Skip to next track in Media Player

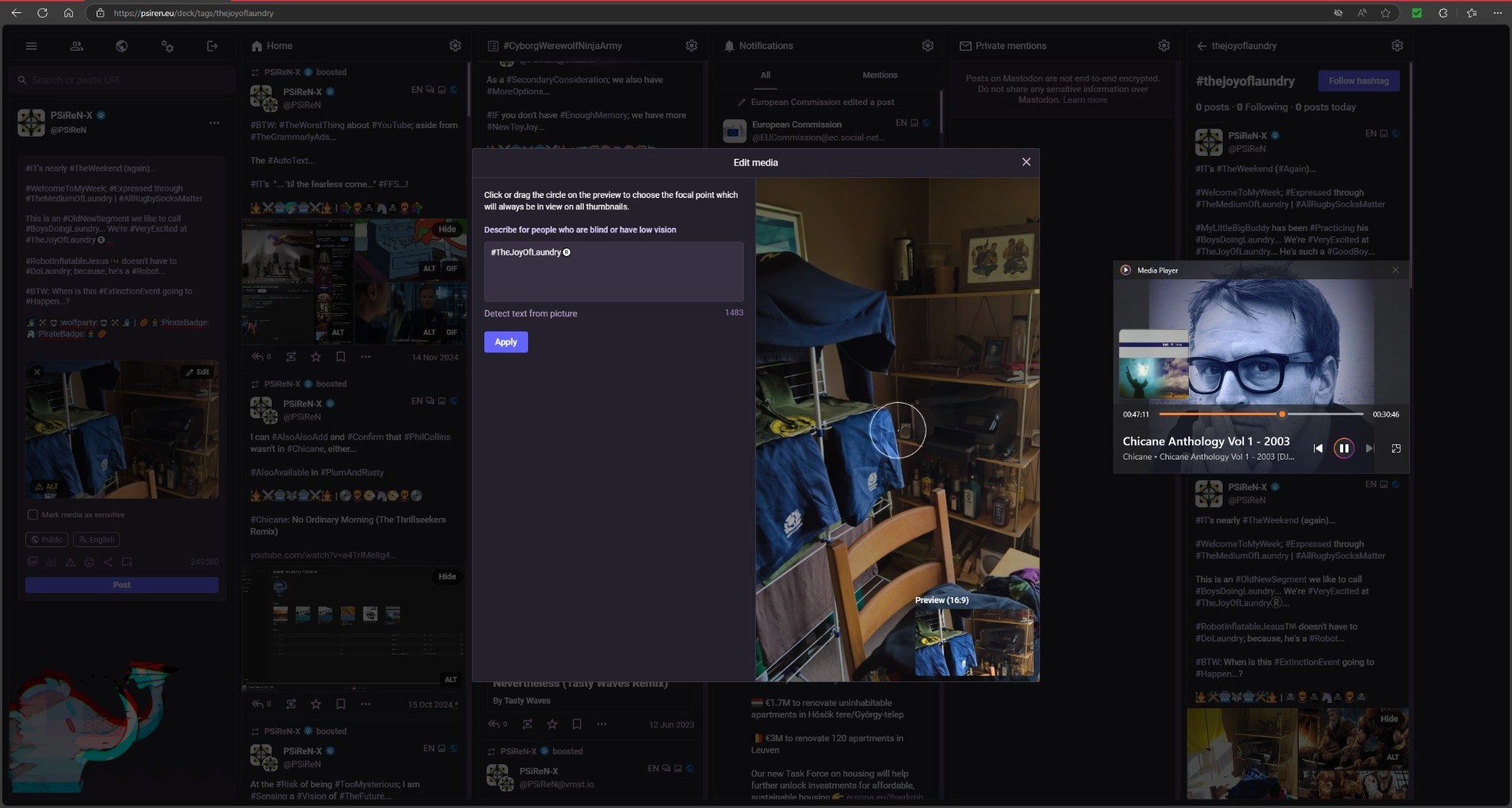1370,448
